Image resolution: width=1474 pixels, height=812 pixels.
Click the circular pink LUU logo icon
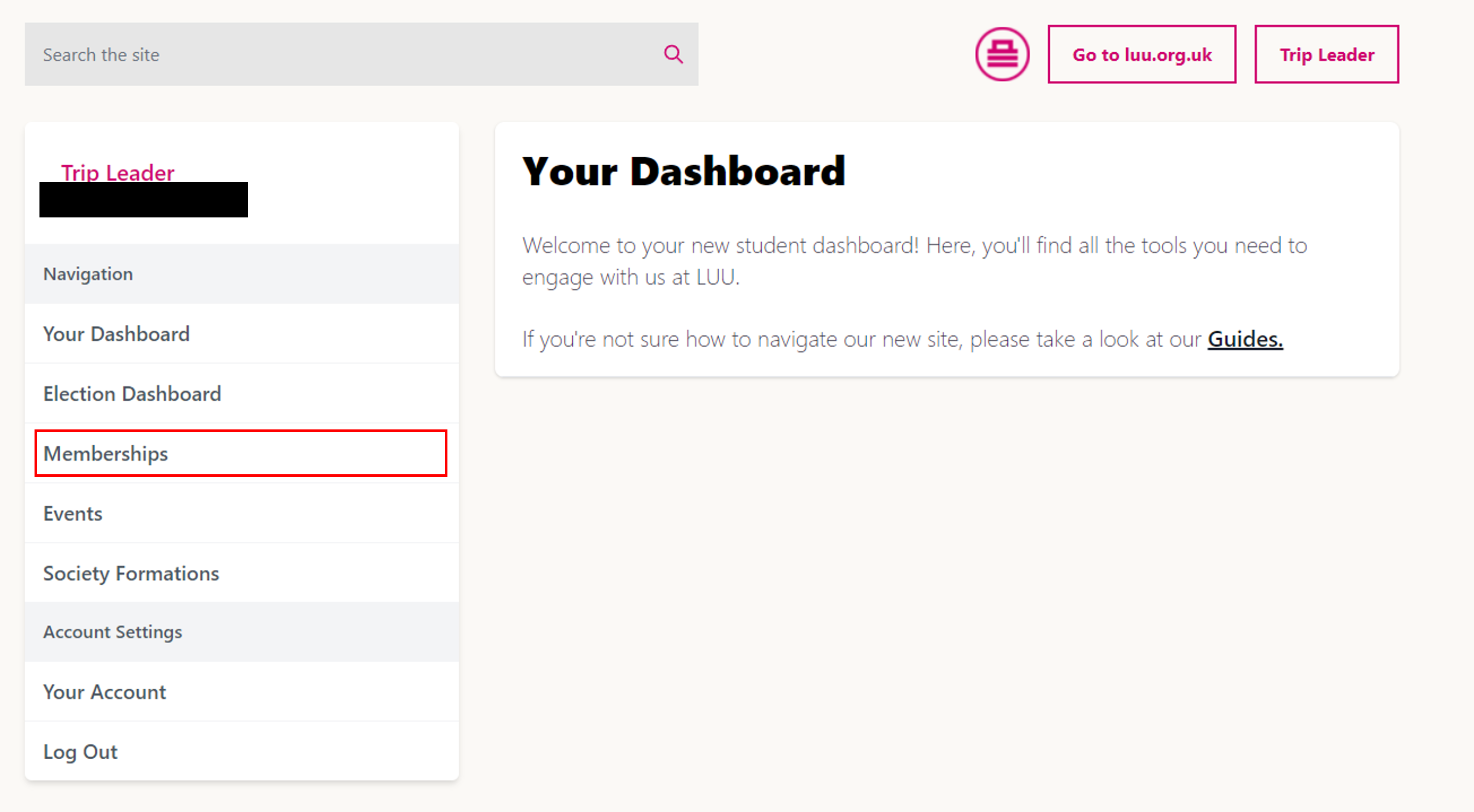click(x=1002, y=54)
